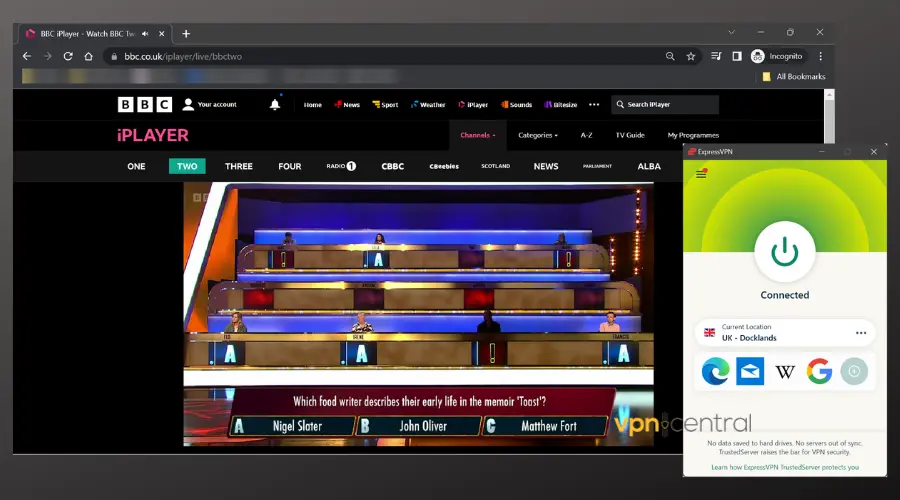
Task: Switch to BBC Scotland channel
Action: click(x=495, y=166)
